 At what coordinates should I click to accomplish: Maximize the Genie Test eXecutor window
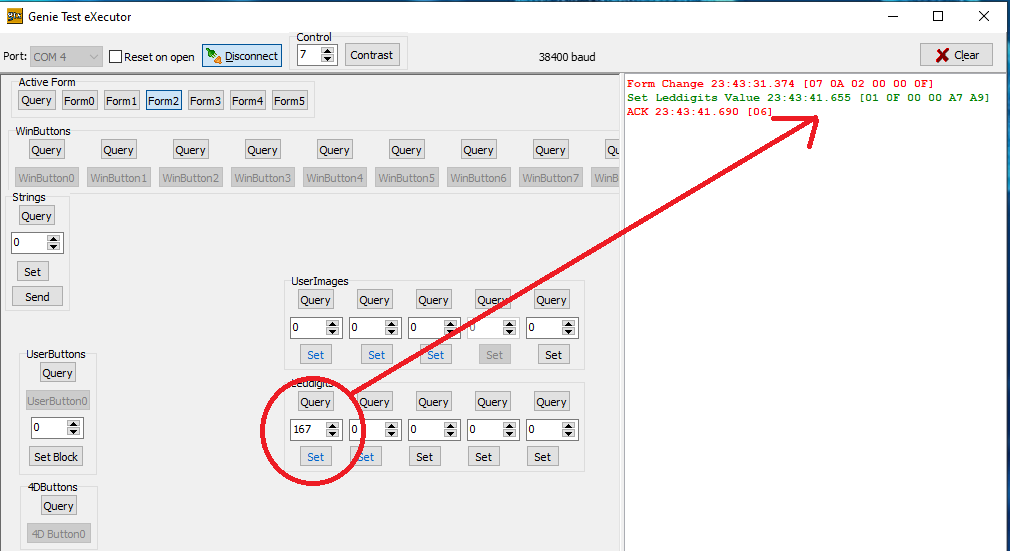coord(938,16)
